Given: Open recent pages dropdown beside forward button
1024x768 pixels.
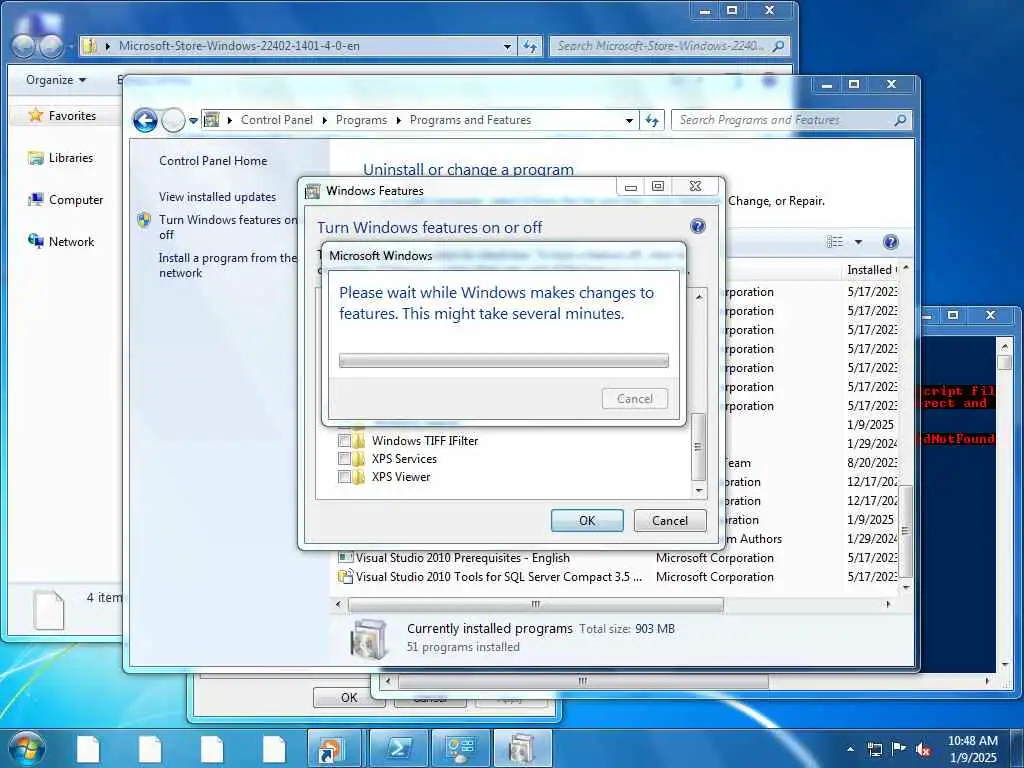Looking at the screenshot, I should (193, 121).
